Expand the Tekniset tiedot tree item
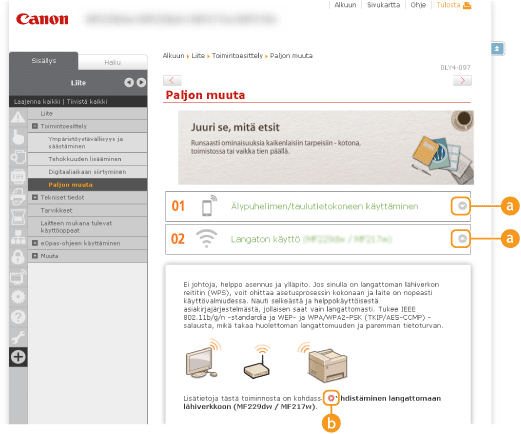This screenshot has width=521, height=434. point(35,197)
